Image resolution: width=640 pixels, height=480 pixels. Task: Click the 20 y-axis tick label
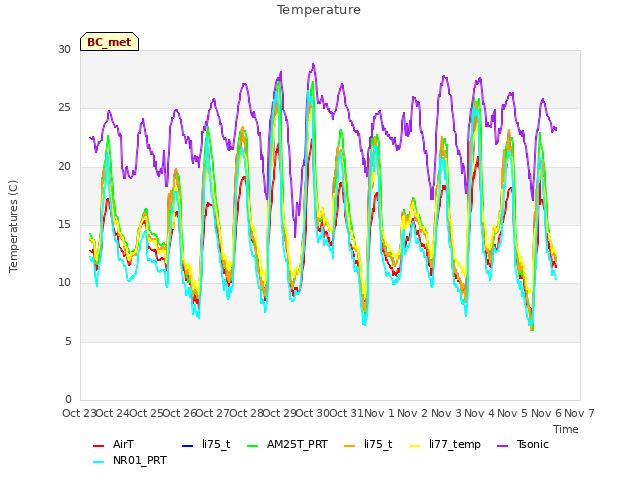(x=64, y=167)
